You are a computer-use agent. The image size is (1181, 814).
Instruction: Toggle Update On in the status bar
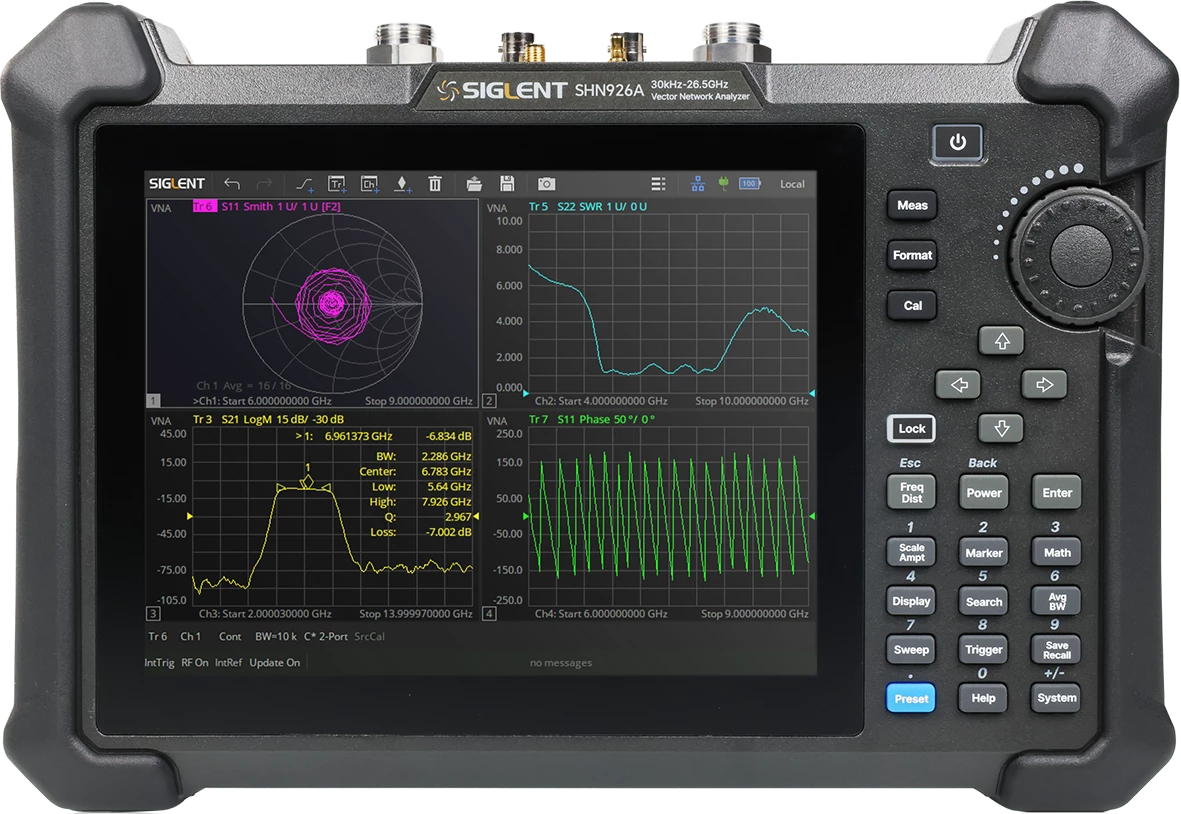[274, 662]
